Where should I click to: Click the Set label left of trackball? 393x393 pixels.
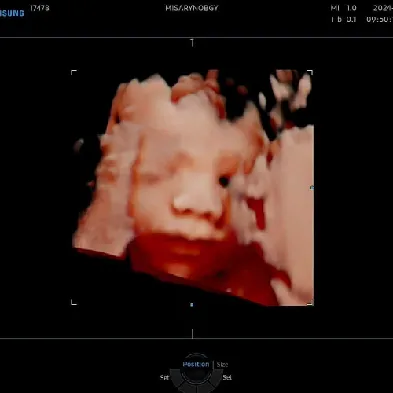click(x=164, y=378)
